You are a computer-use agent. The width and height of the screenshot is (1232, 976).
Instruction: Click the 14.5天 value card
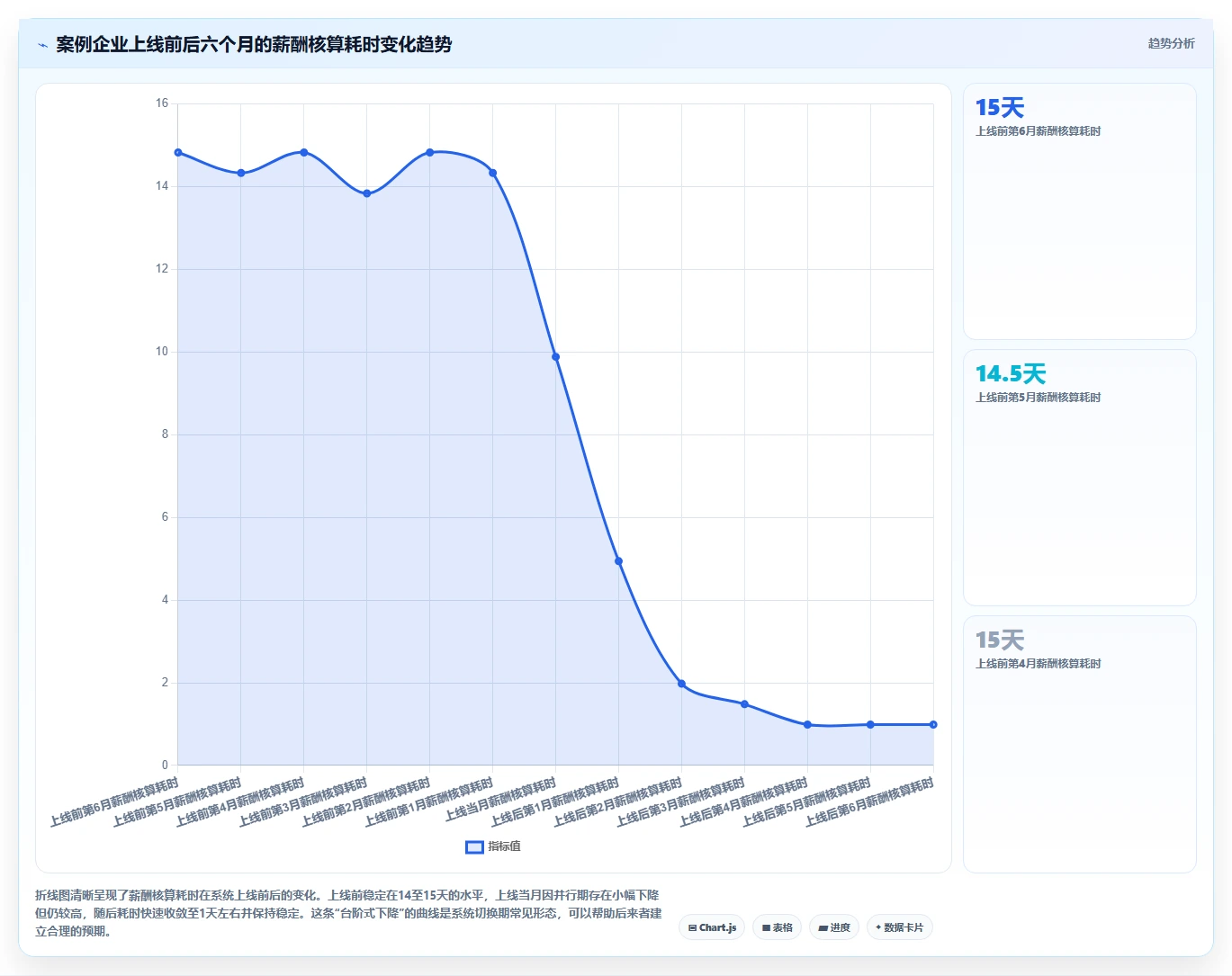click(x=1011, y=374)
